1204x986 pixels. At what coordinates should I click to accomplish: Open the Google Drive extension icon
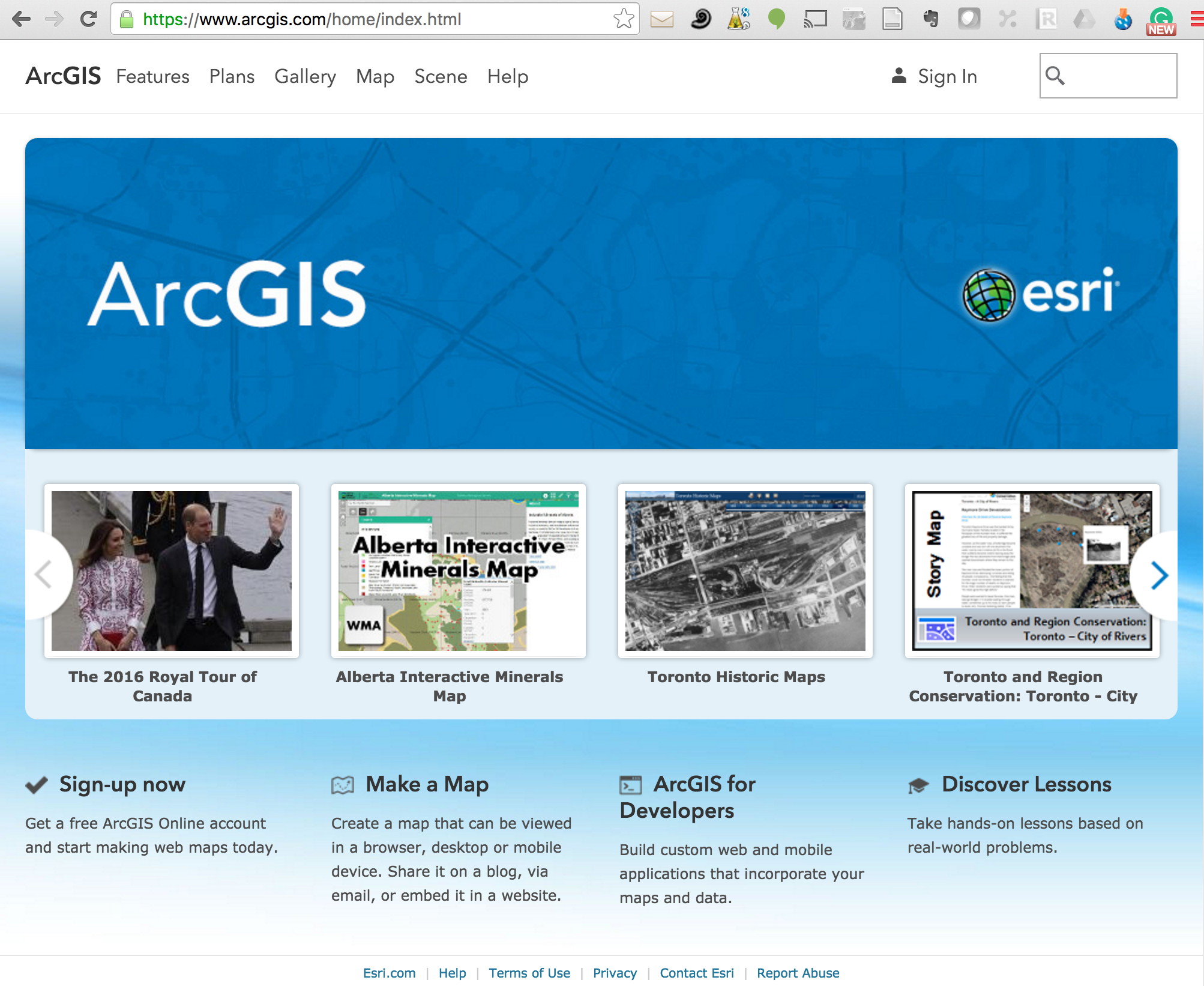click(1084, 19)
